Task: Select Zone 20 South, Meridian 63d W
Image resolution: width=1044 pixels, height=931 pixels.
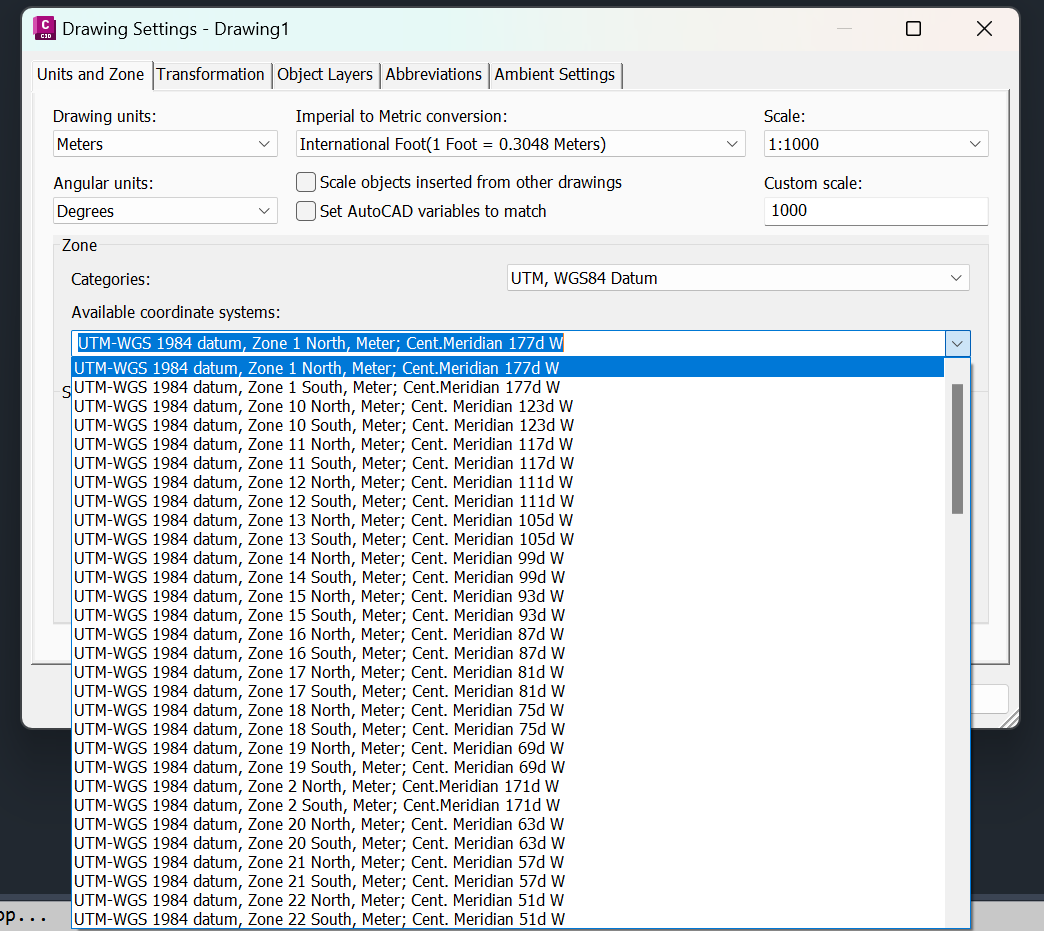Action: pyautogui.click(x=507, y=843)
